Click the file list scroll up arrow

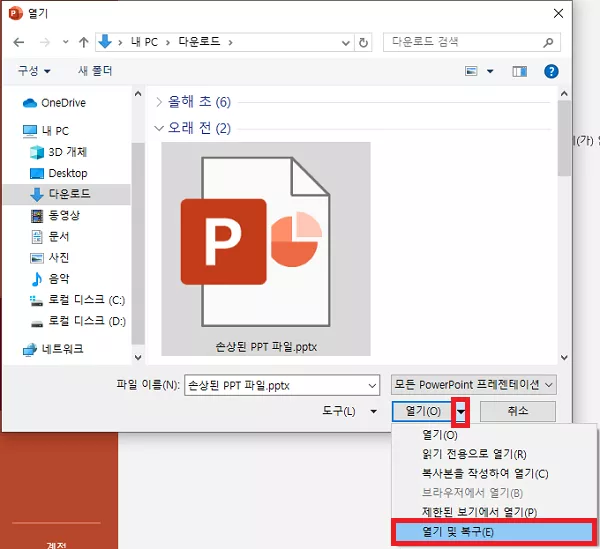564,94
